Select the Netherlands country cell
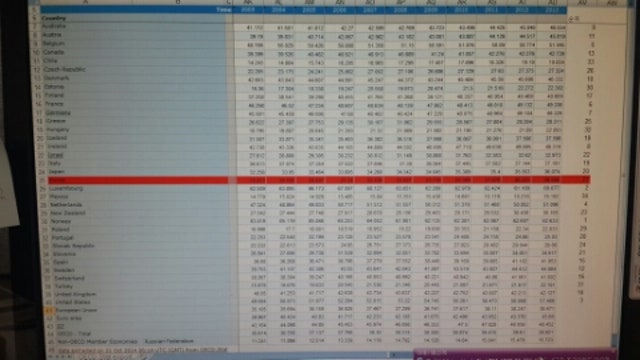 click(x=66, y=205)
